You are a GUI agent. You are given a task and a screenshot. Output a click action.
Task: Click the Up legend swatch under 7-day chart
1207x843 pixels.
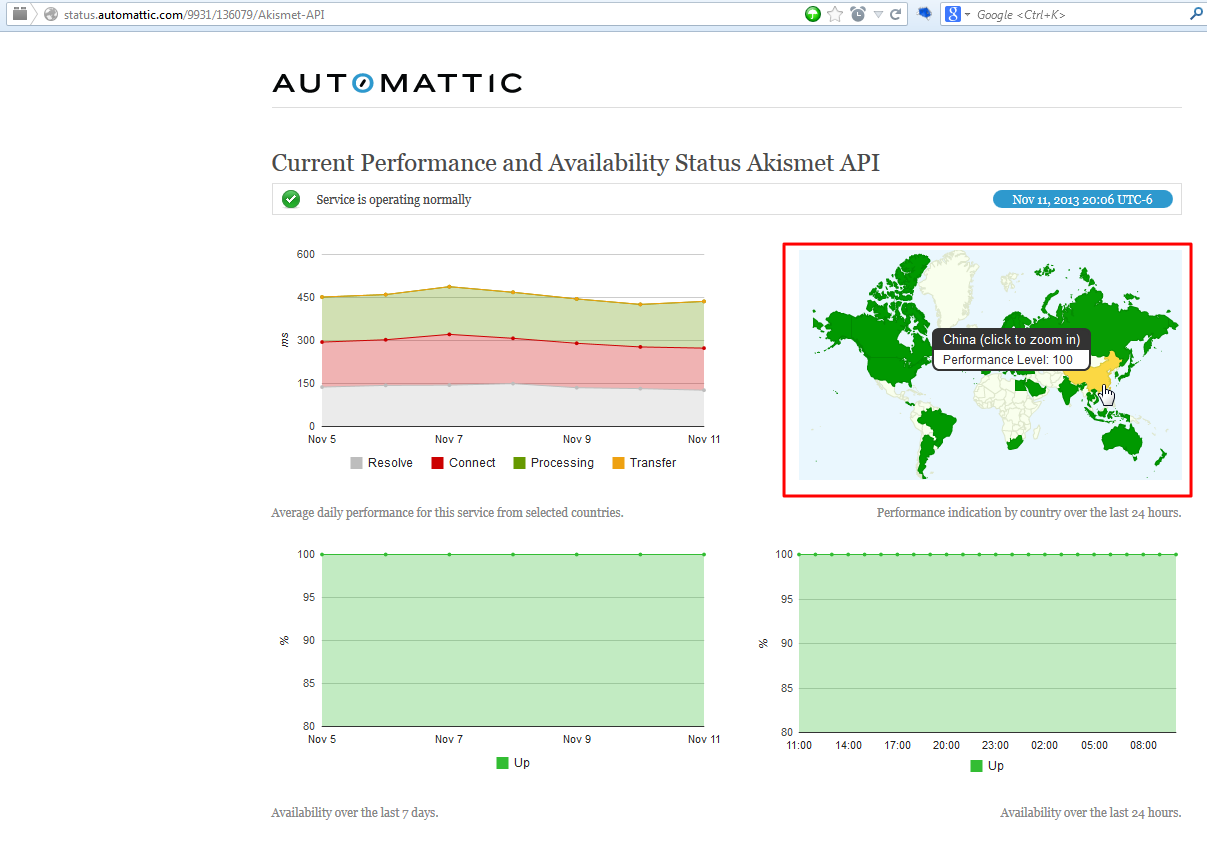tap(503, 763)
